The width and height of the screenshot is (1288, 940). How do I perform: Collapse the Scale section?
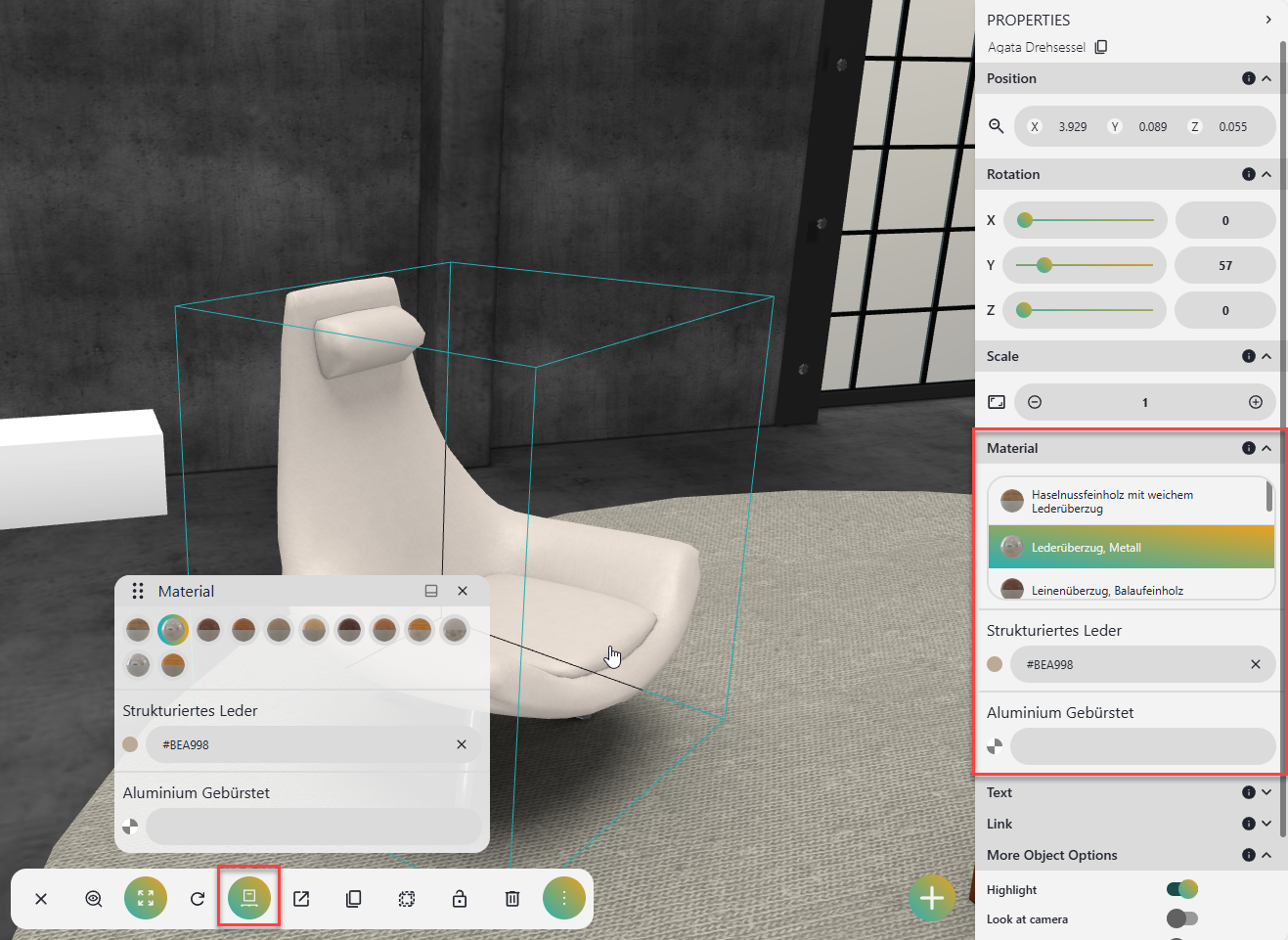coord(1266,356)
